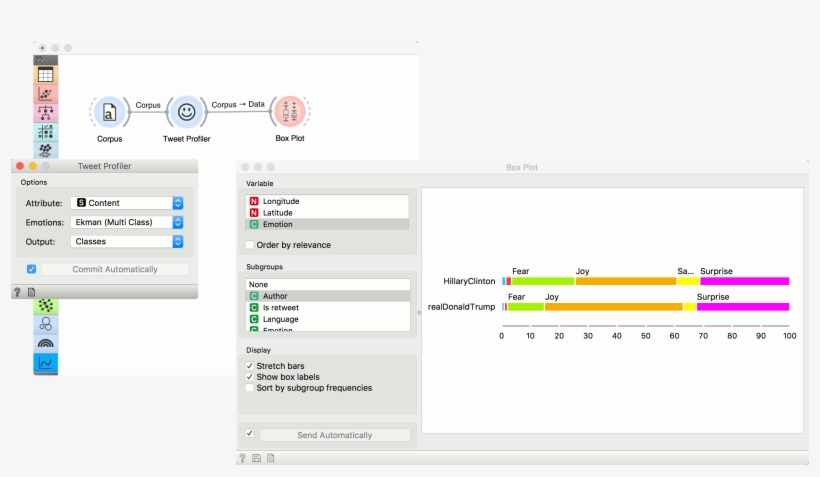Click HillaryClinton orange Joy bar segment
The height and width of the screenshot is (477, 820).
625,281
